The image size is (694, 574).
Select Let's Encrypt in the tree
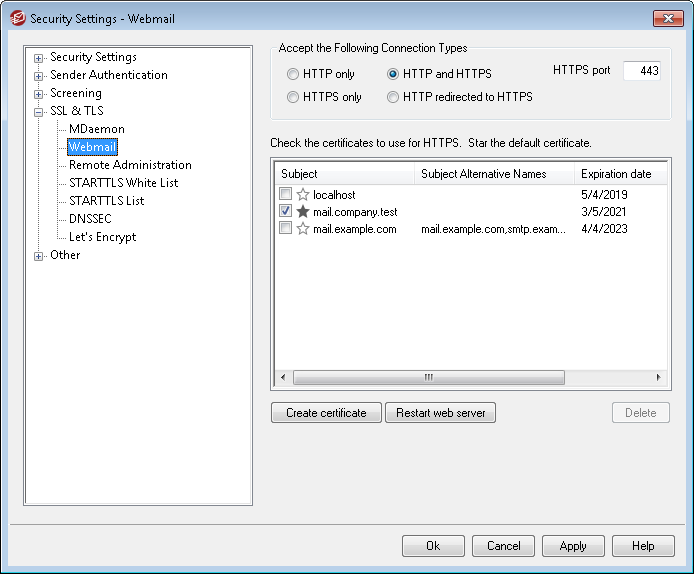(102, 237)
